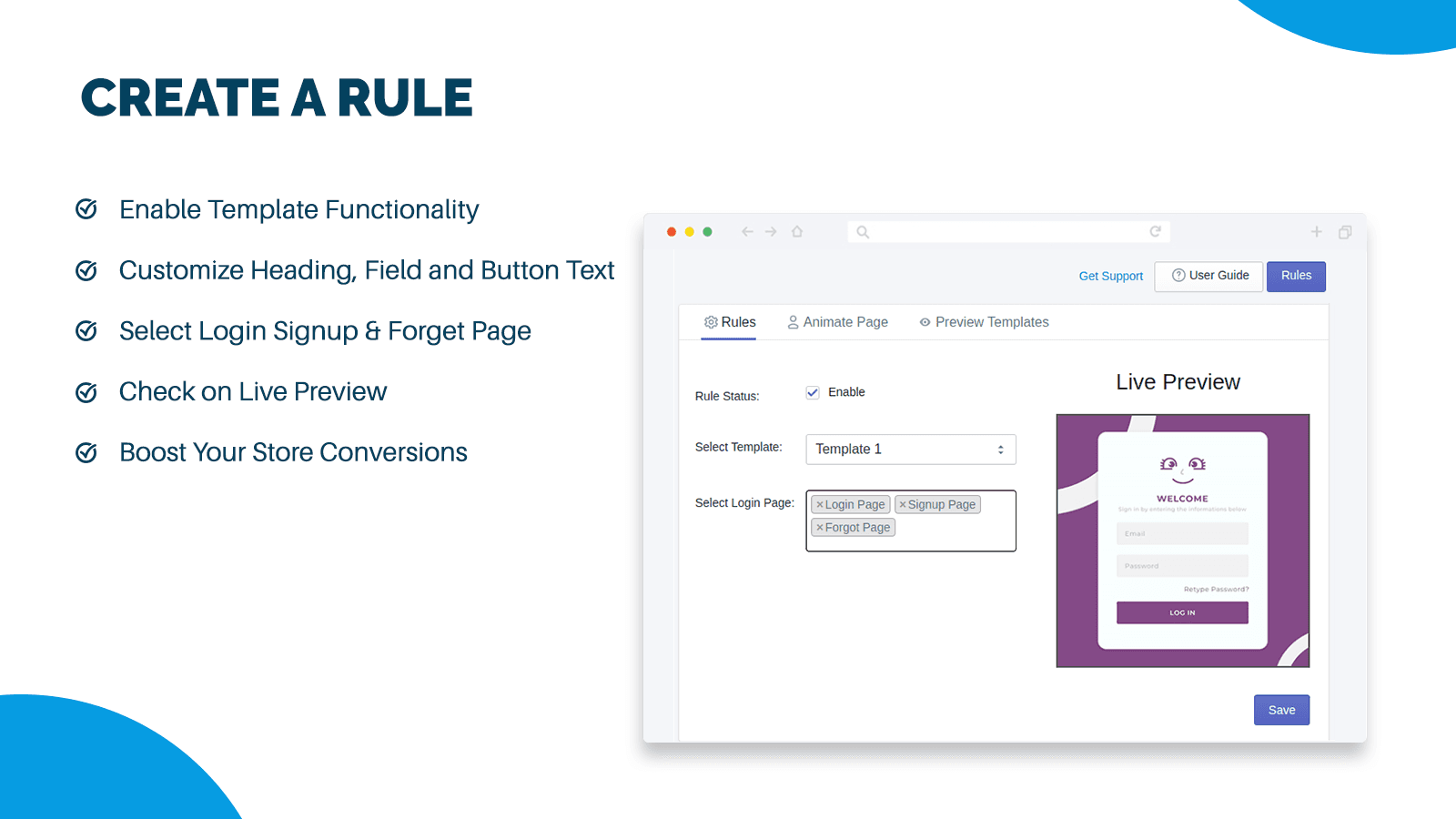Click the browser back arrow icon
This screenshot has height=819, width=1456.
point(747,232)
